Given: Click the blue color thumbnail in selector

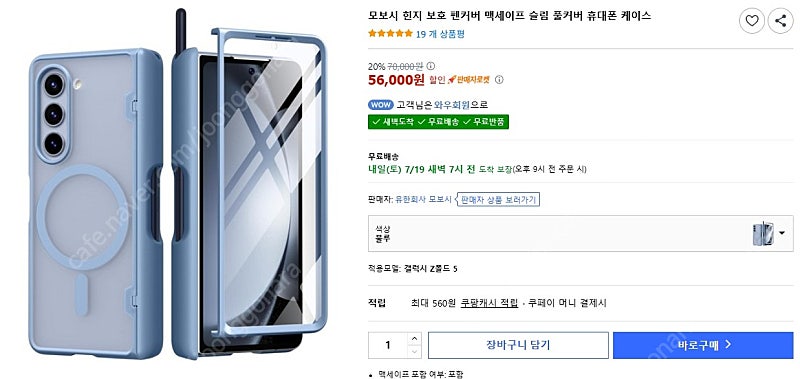Looking at the screenshot, I should (763, 234).
